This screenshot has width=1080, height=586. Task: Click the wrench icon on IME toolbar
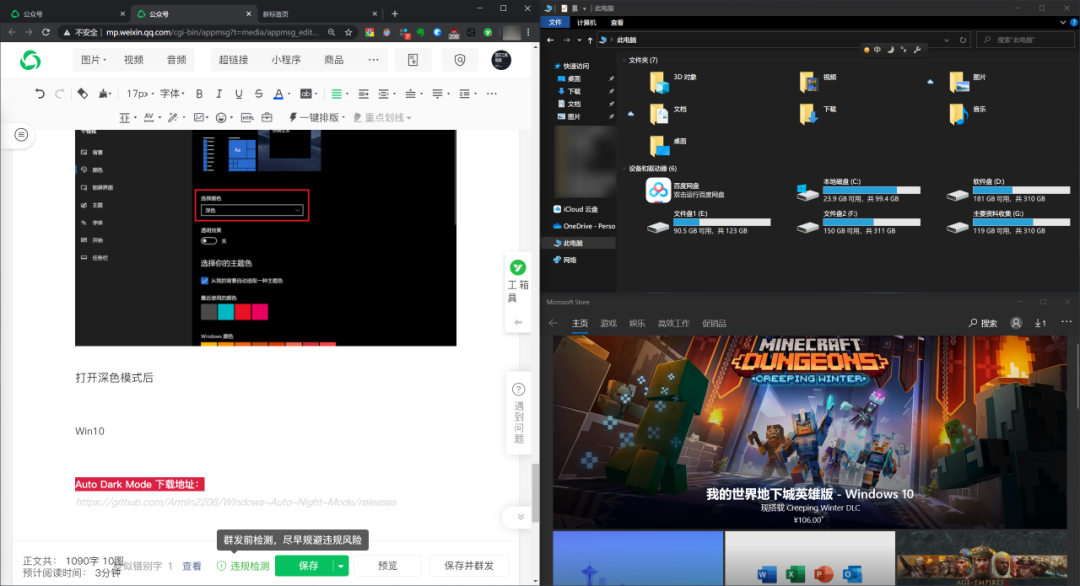(917, 50)
